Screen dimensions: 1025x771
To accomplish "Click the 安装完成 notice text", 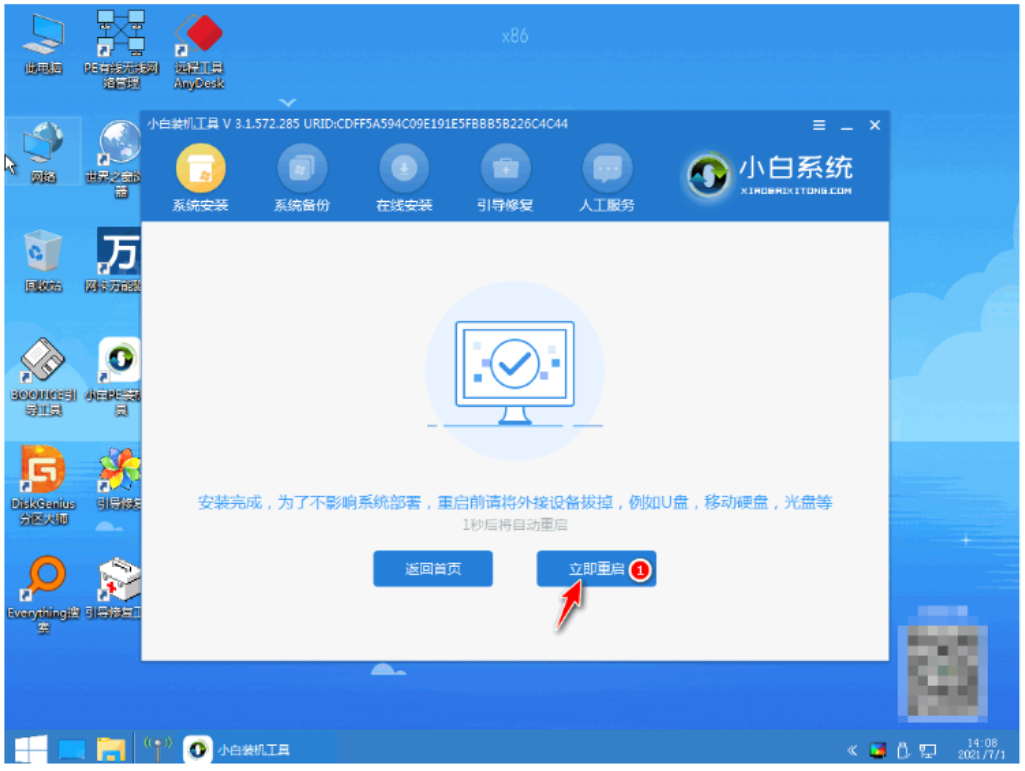I will pos(514,502).
